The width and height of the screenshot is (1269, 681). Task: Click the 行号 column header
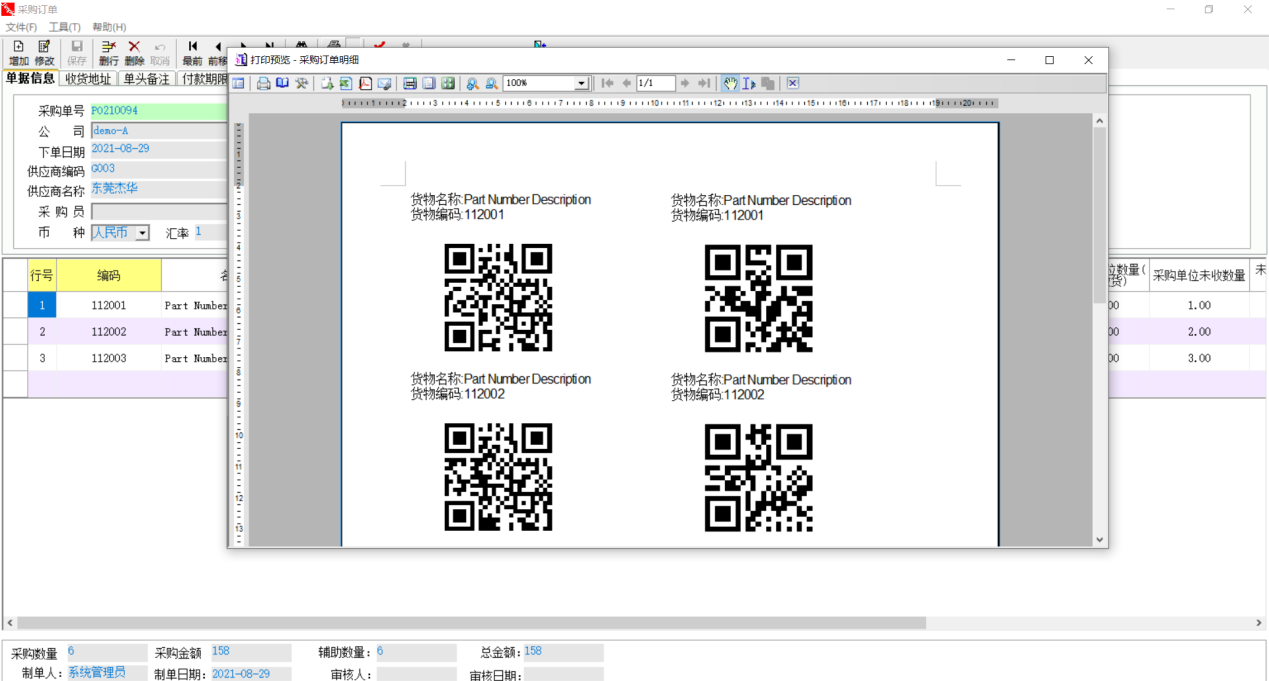pyautogui.click(x=42, y=275)
